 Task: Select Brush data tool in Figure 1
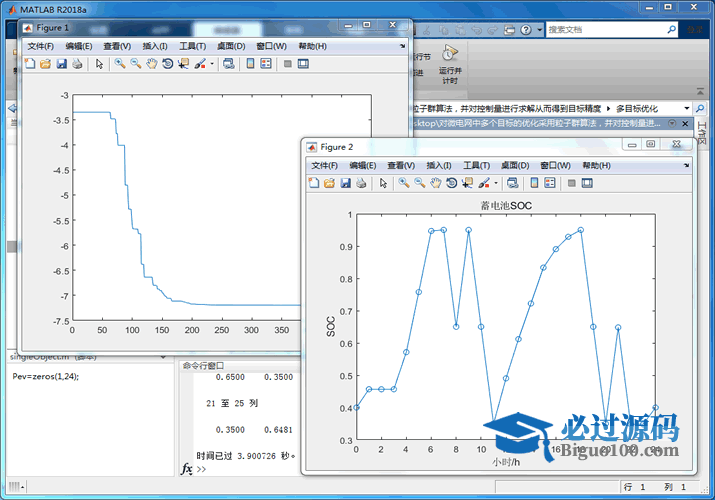tap(200, 64)
